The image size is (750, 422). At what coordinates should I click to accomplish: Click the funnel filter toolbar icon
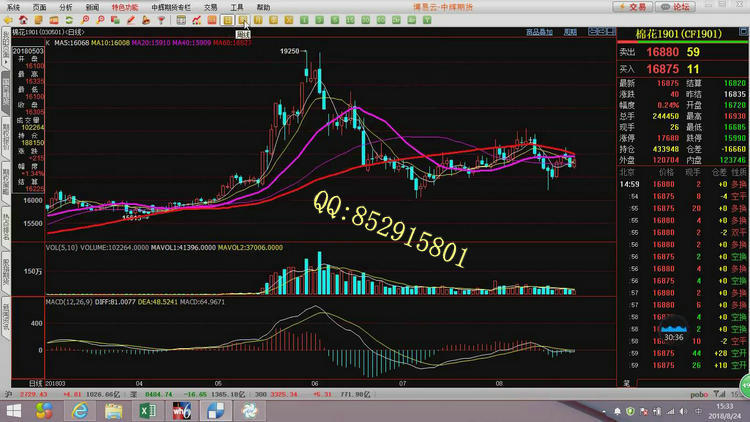point(161,19)
